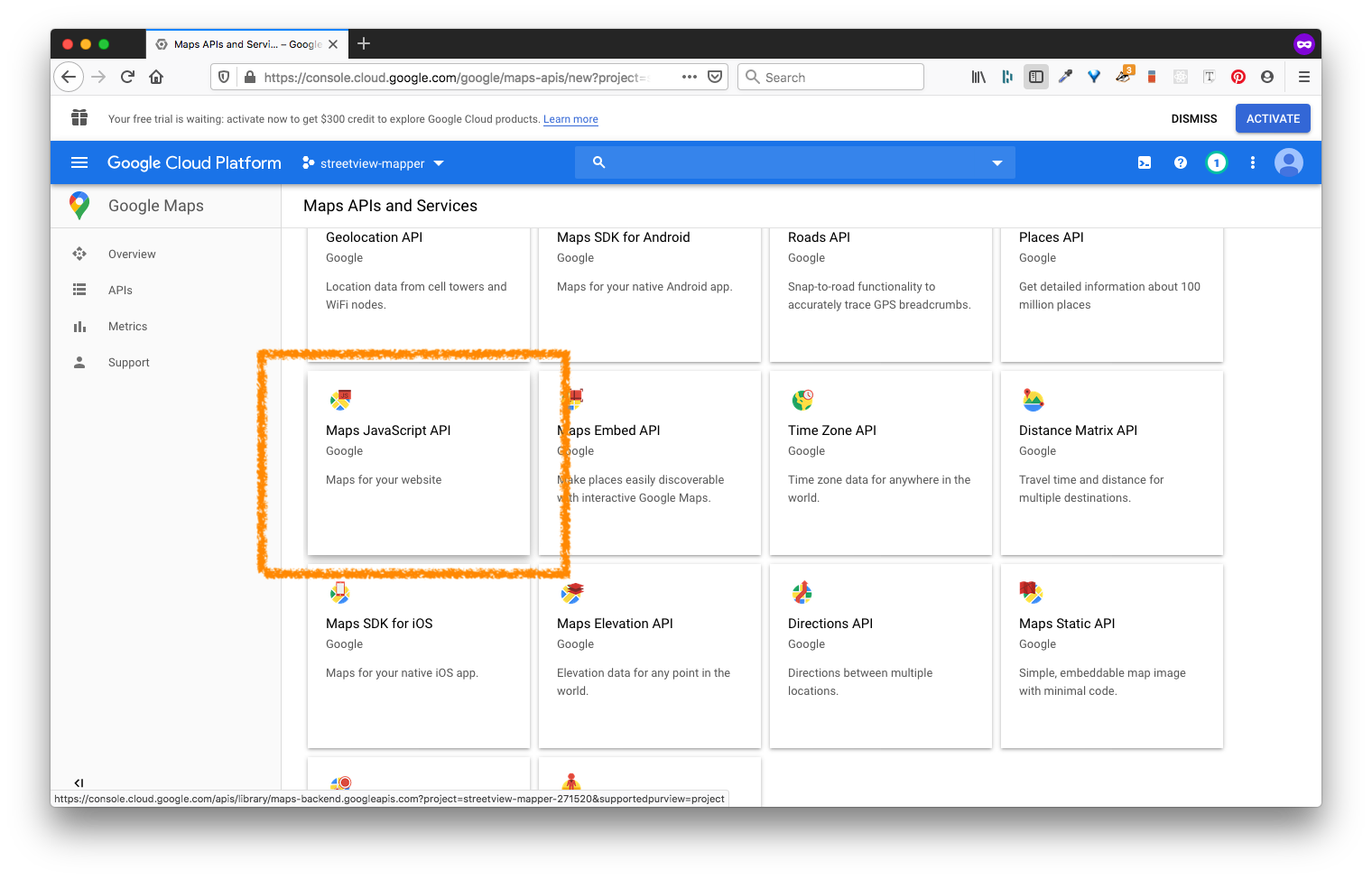Reload the page with the refresh button
The image size is (1372, 879).
point(127,77)
